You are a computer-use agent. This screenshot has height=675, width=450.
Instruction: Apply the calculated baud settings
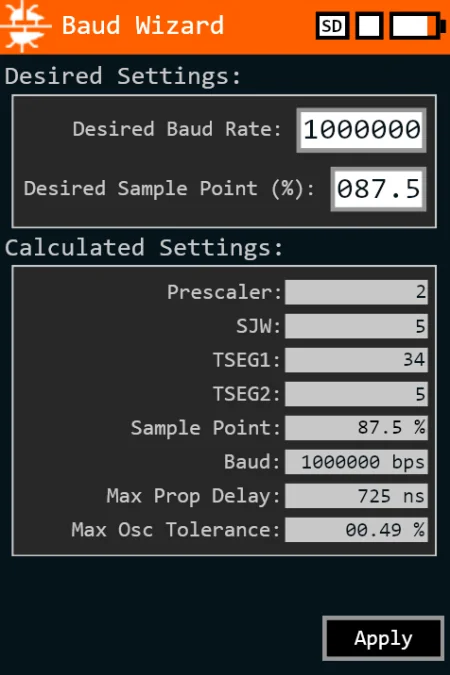(383, 638)
